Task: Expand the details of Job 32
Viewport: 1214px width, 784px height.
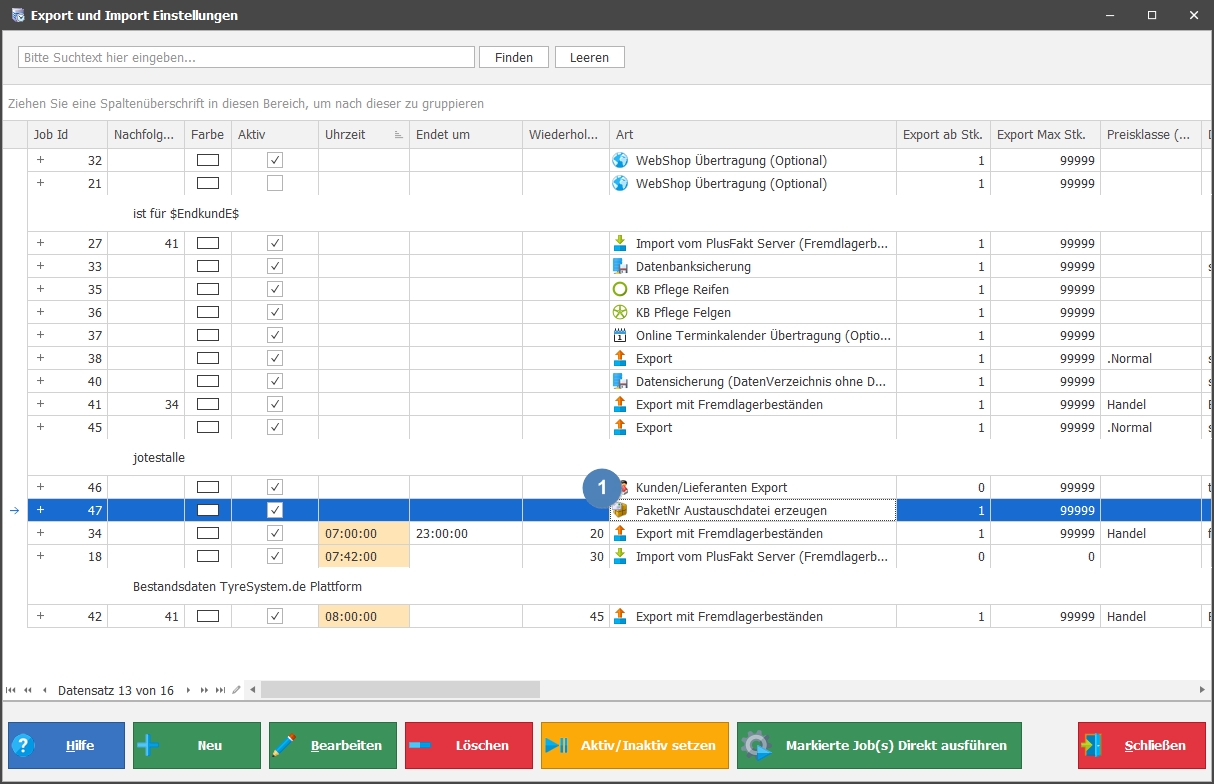Action: [x=41, y=160]
